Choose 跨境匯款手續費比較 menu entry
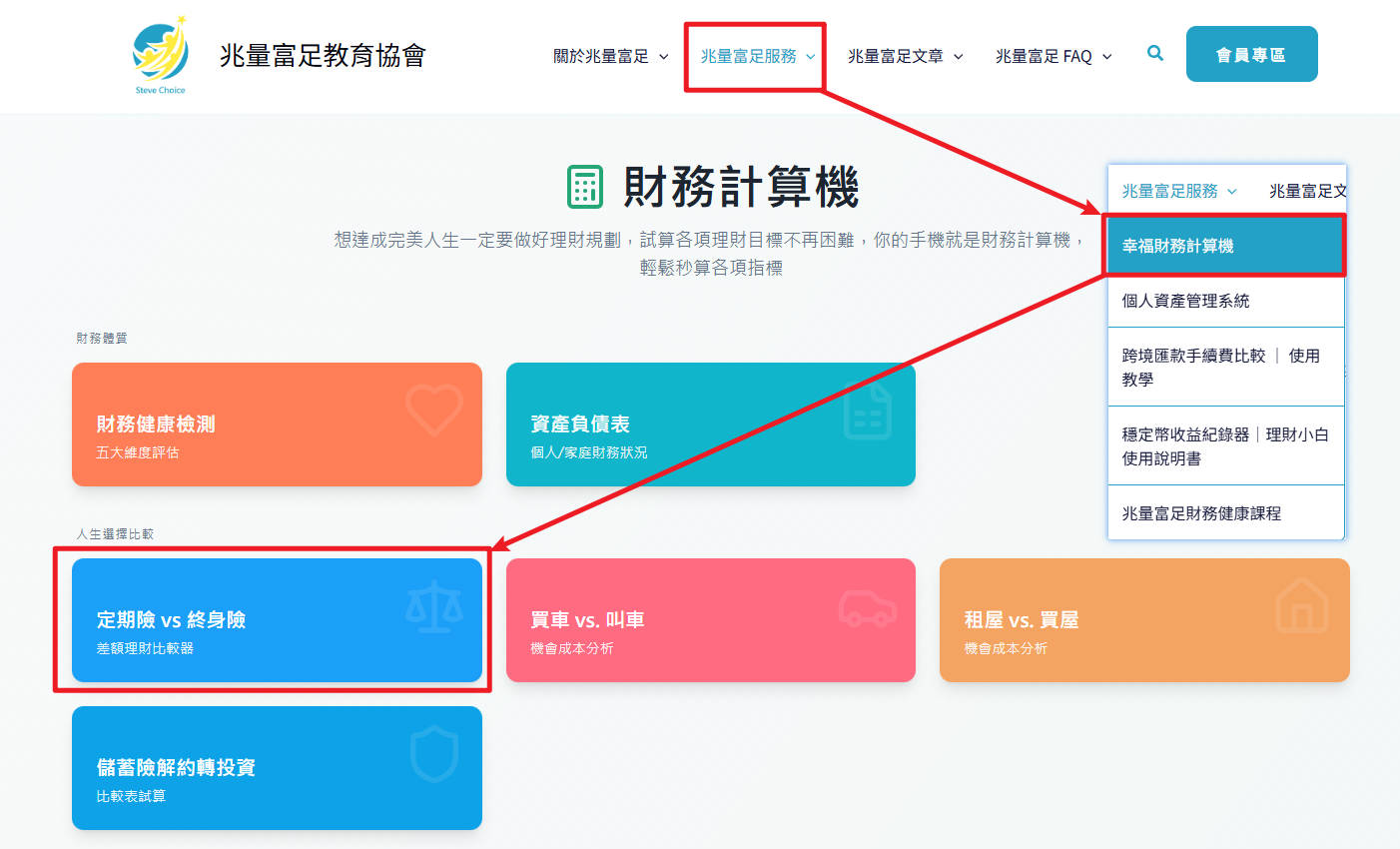 [x=1226, y=367]
